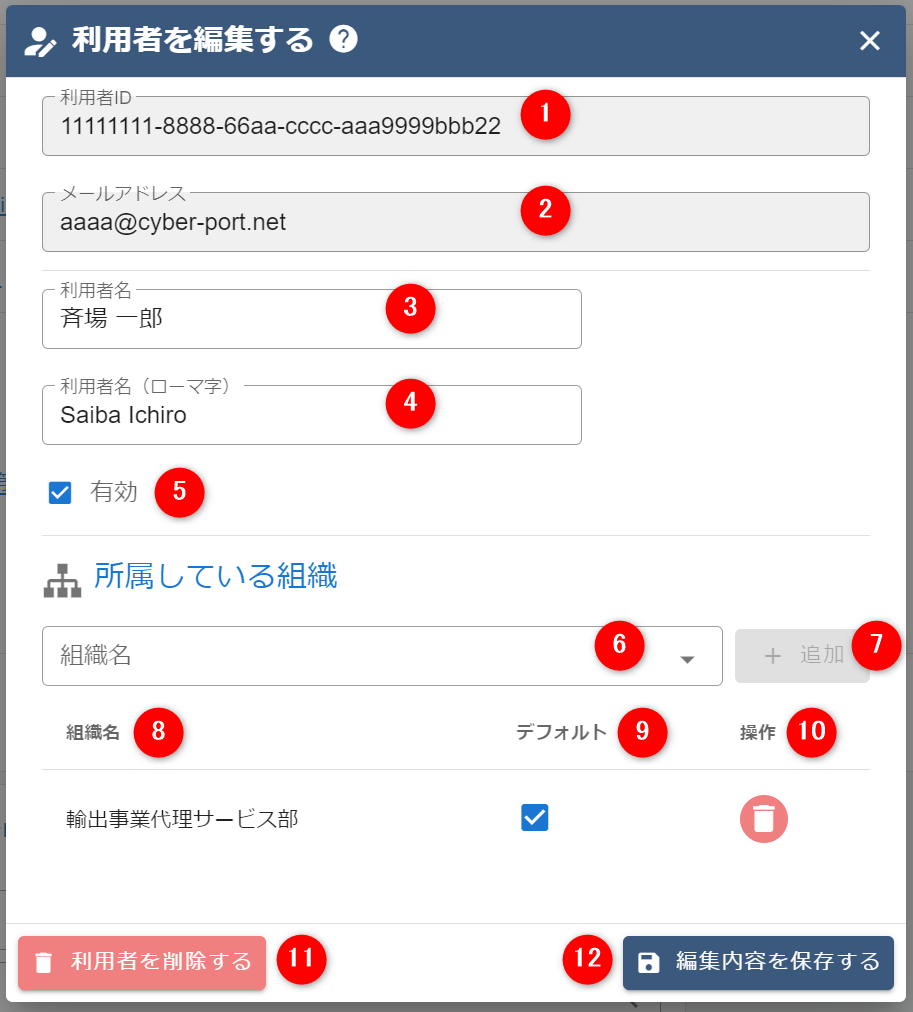The height and width of the screenshot is (1012, 913).
Task: Close the 利用者を編集する dialog
Action: (x=870, y=40)
